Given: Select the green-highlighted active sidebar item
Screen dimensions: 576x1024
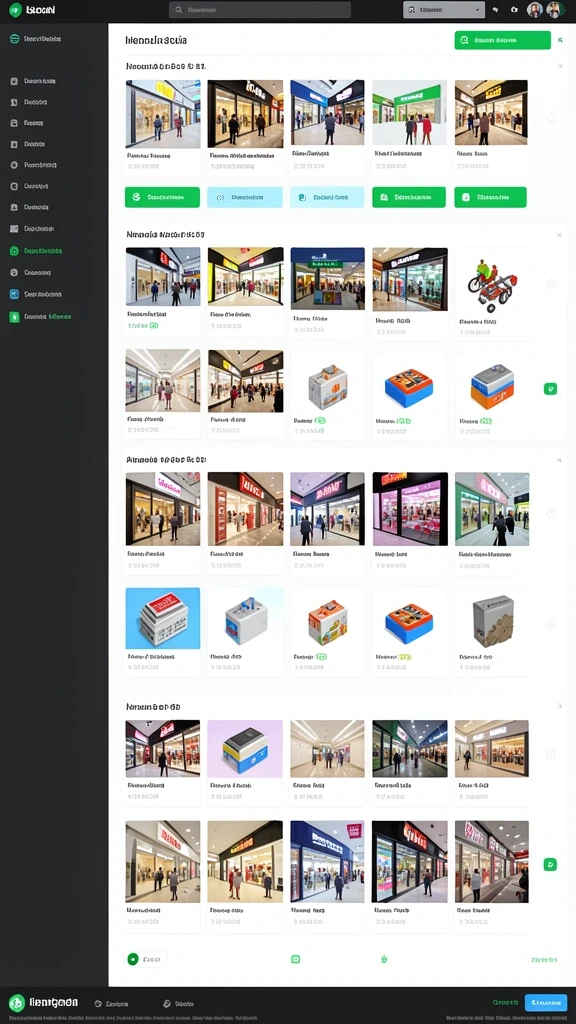Looking at the screenshot, I should 39,251.
